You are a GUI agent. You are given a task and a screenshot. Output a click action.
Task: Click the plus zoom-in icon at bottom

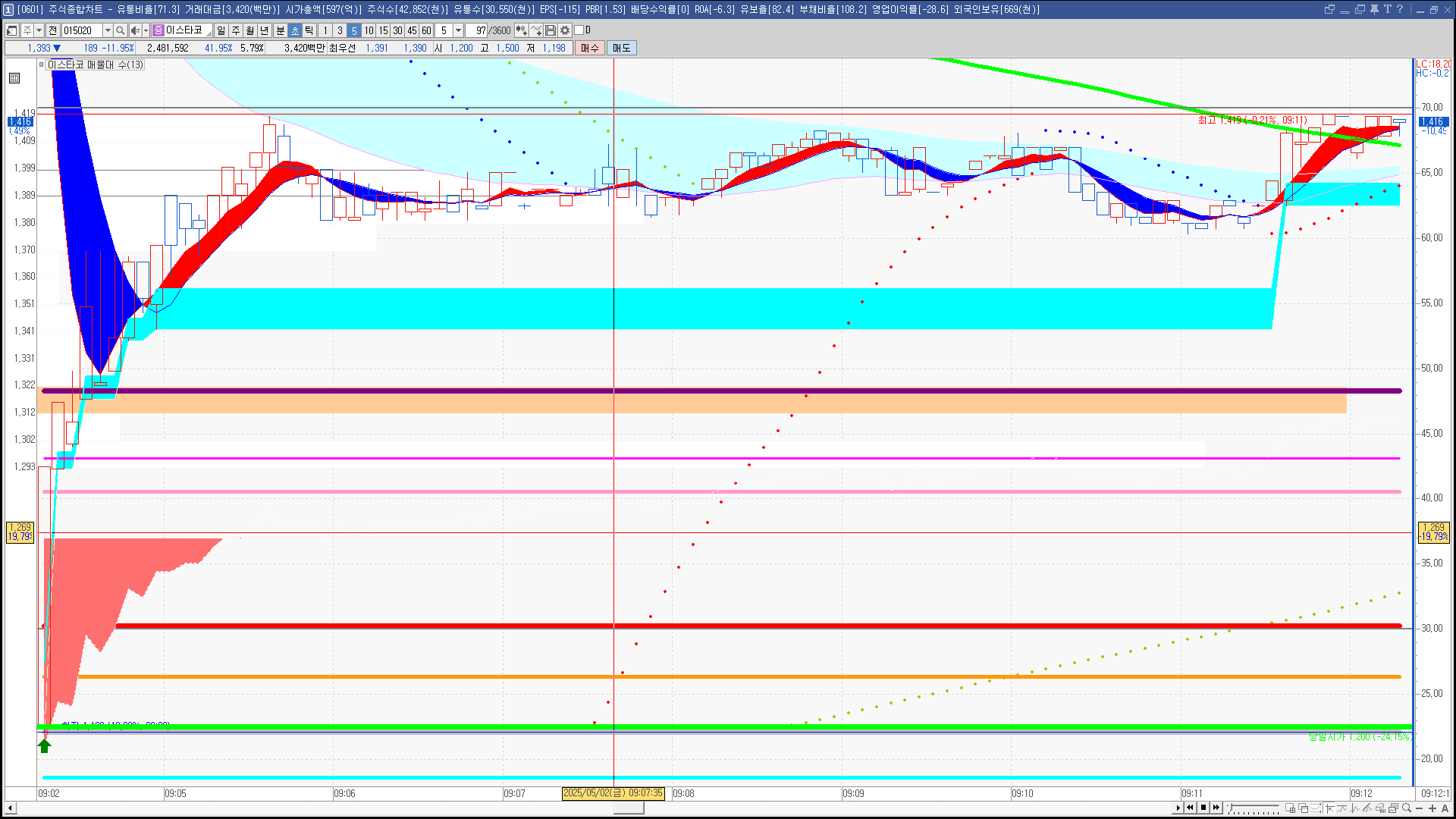1432,808
